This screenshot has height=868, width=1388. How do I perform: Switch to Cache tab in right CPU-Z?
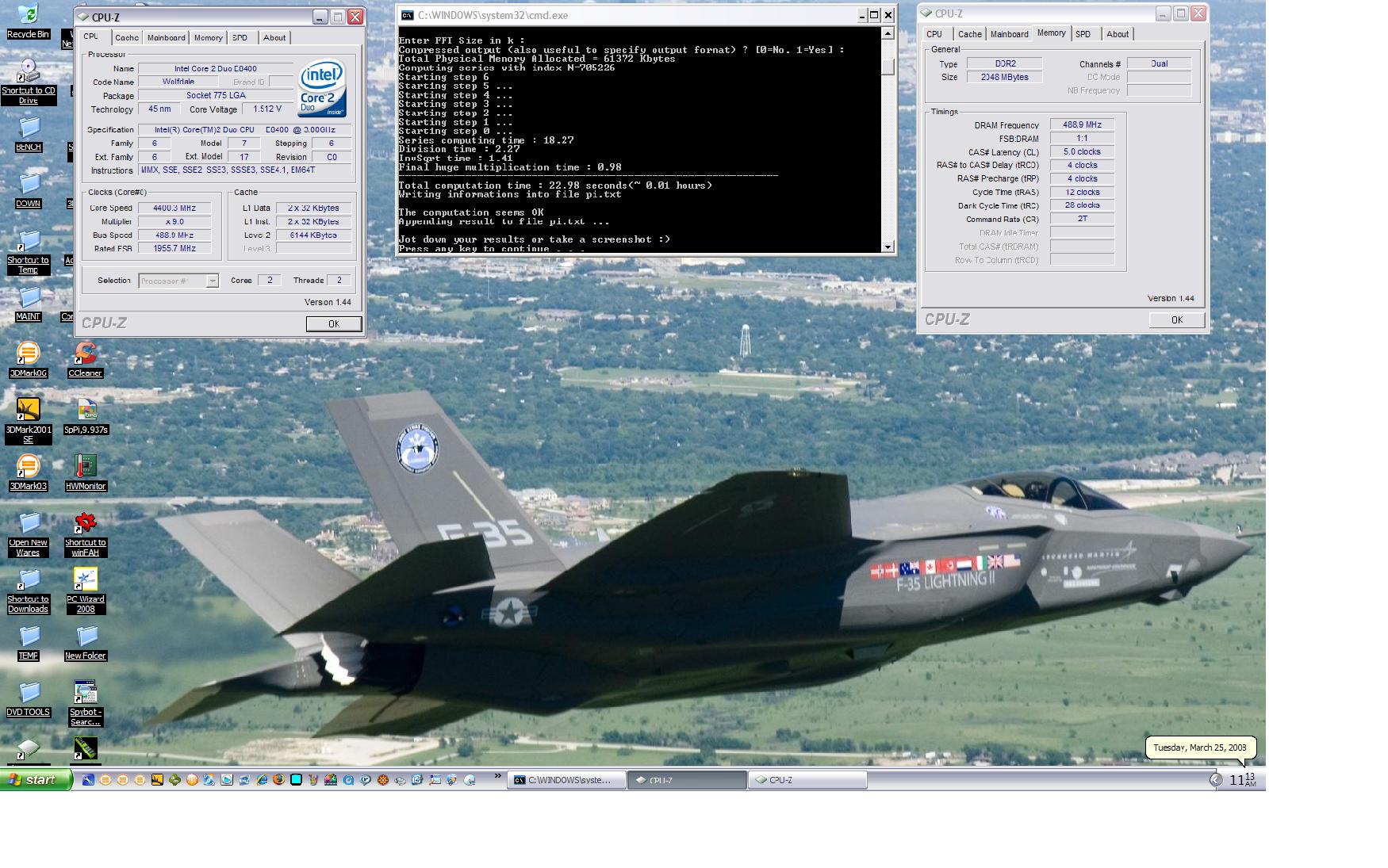tap(969, 34)
